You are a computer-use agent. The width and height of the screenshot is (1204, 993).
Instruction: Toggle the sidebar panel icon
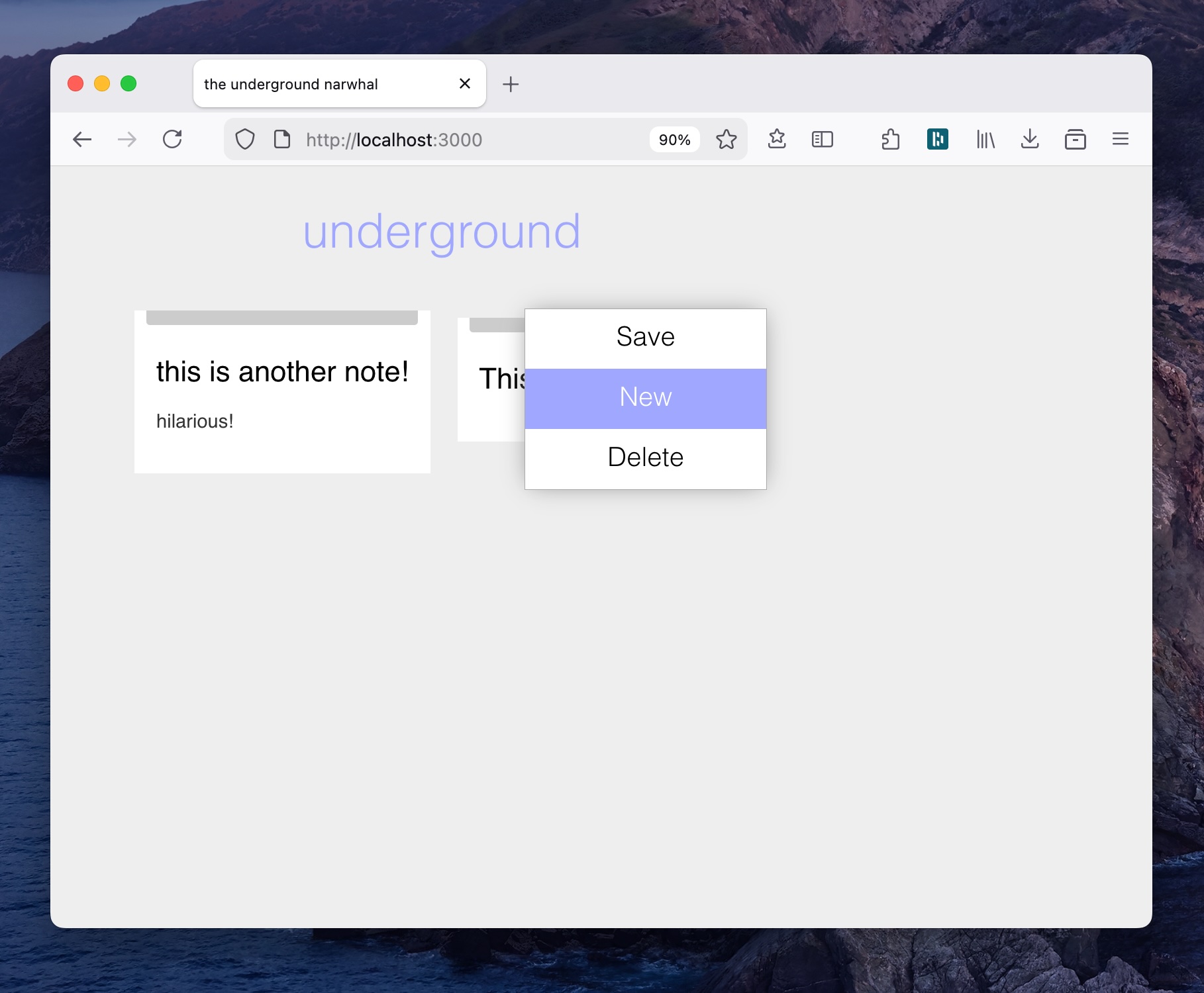822,140
